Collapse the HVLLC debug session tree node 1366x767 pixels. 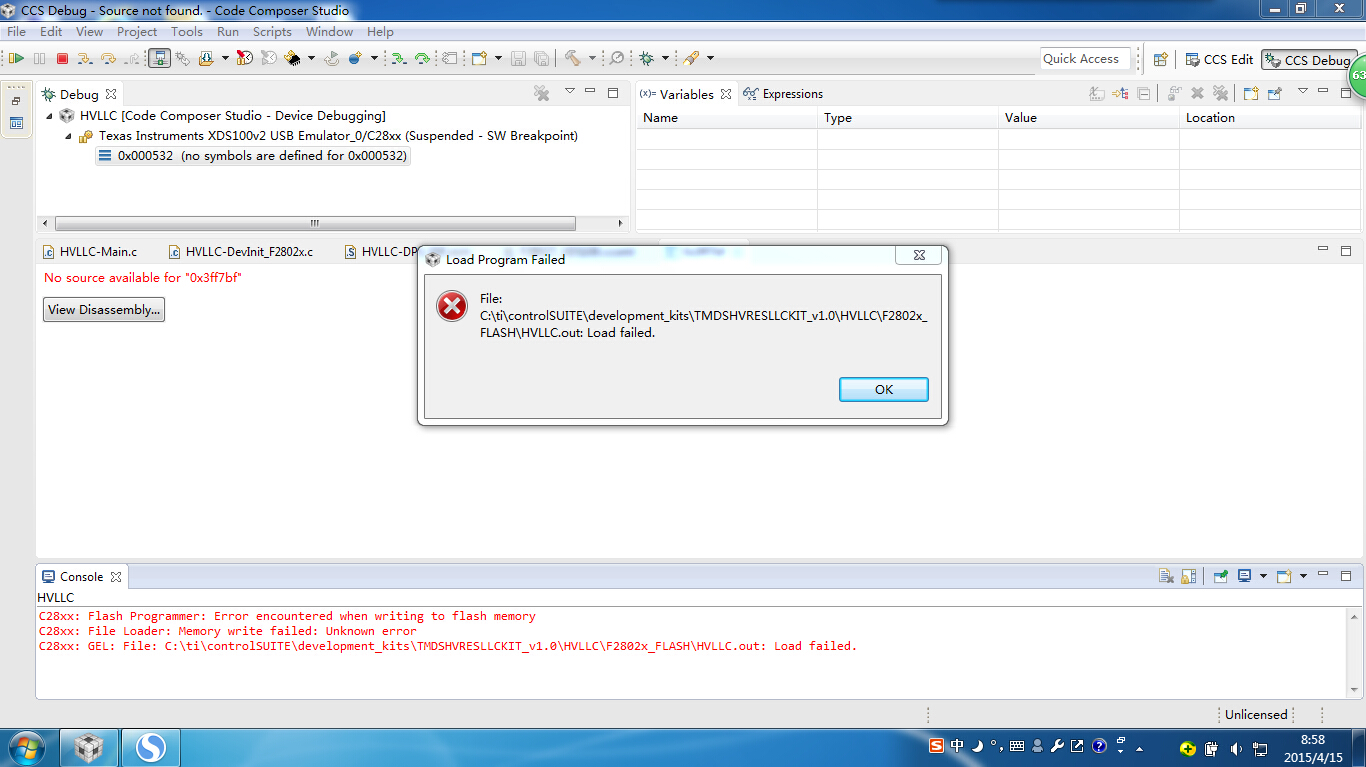(x=50, y=116)
